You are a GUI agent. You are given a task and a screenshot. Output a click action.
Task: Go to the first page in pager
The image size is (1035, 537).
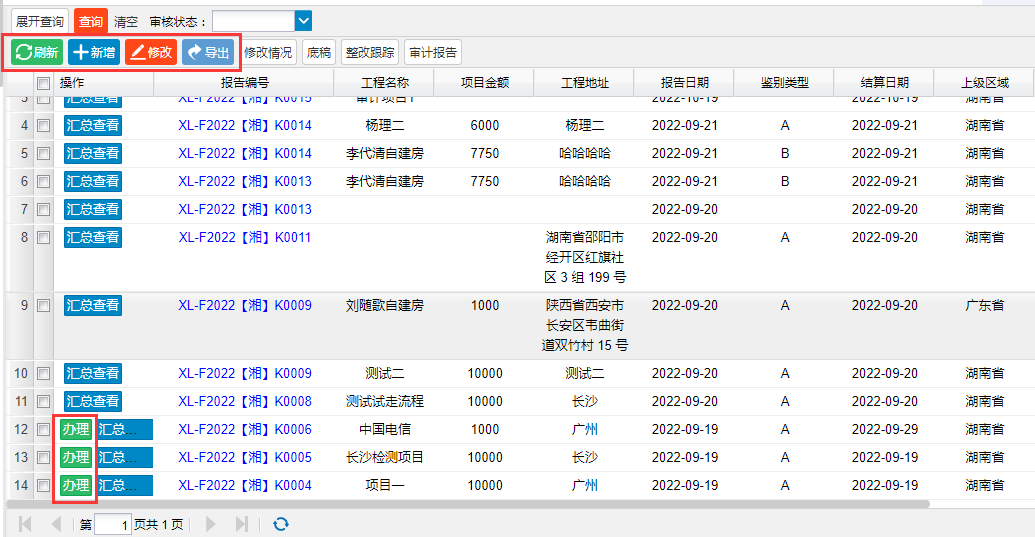(25, 524)
